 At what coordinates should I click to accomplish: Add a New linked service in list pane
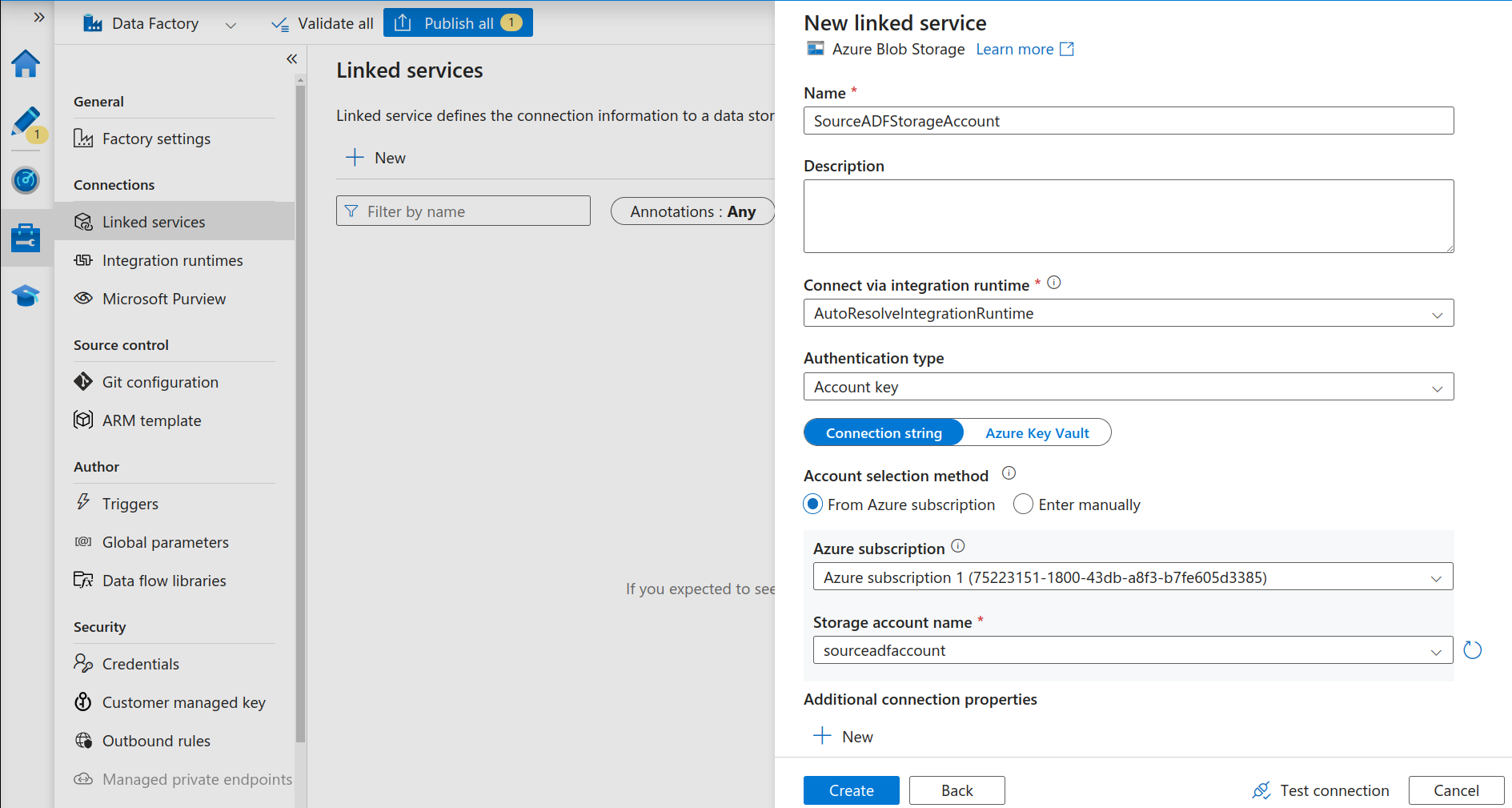375,158
